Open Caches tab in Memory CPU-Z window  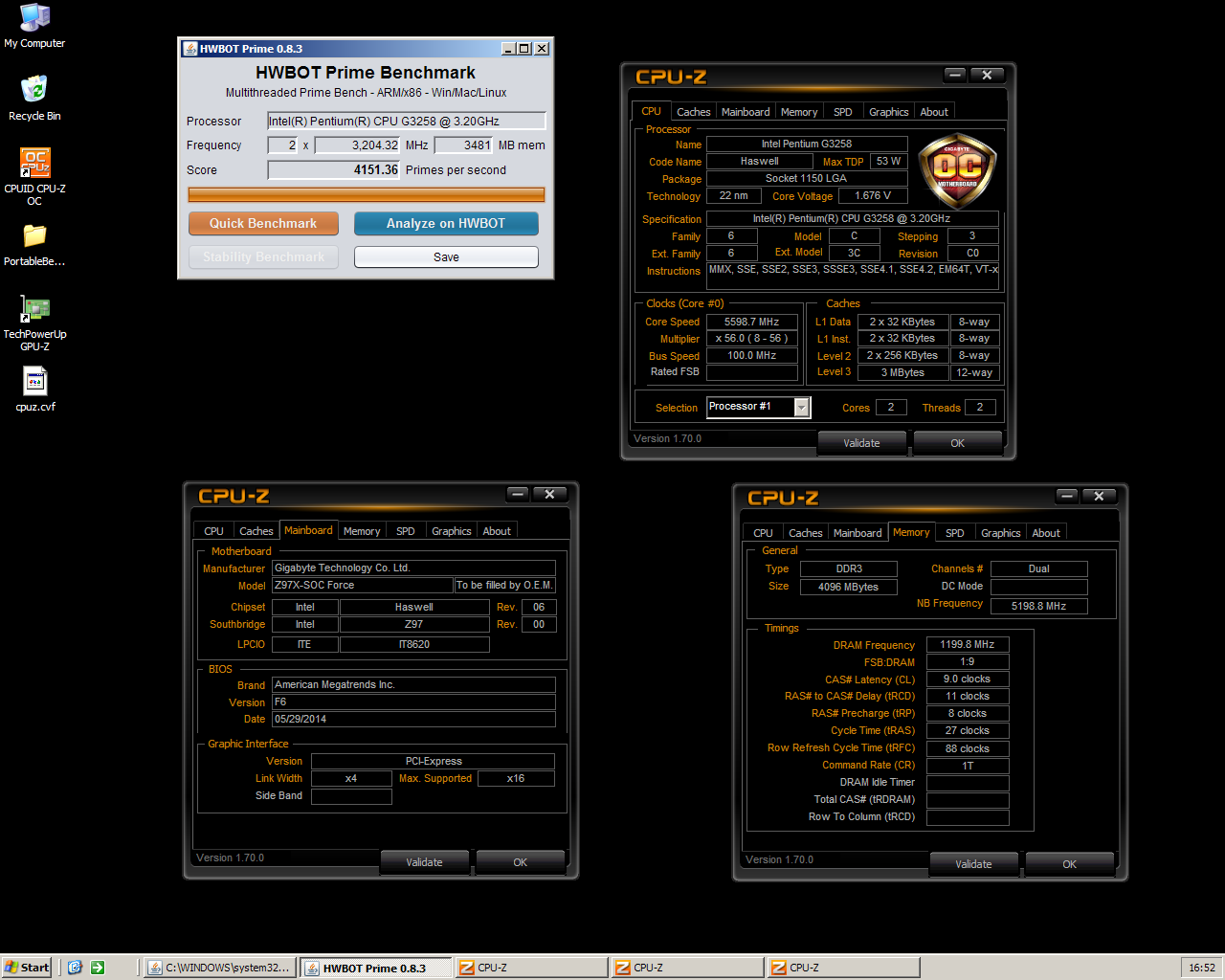806,533
